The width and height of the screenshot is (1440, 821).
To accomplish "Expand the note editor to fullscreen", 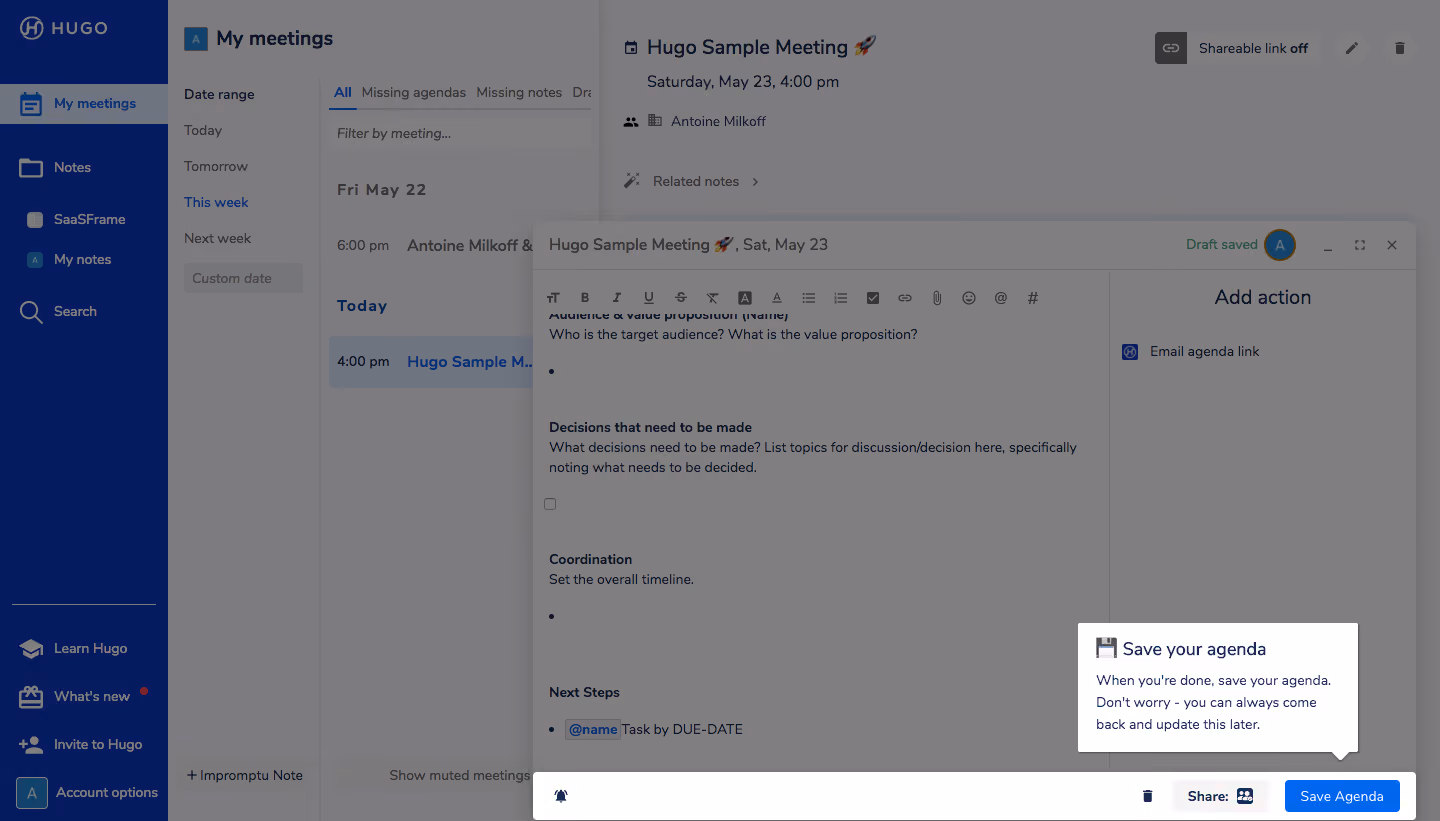I will [1360, 245].
